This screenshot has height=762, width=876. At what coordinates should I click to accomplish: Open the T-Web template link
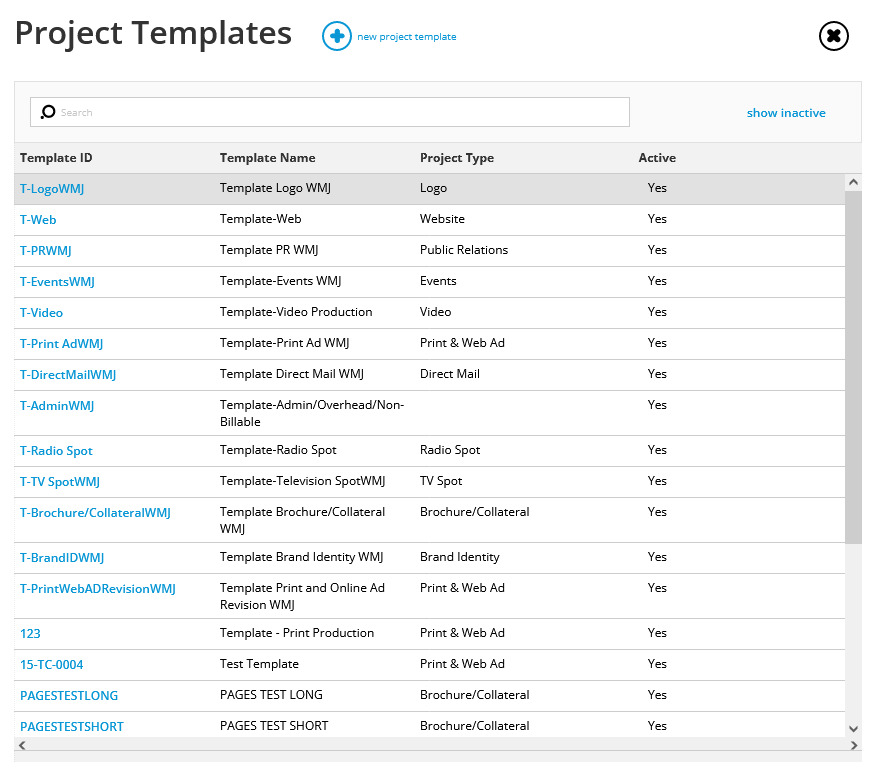coord(38,220)
